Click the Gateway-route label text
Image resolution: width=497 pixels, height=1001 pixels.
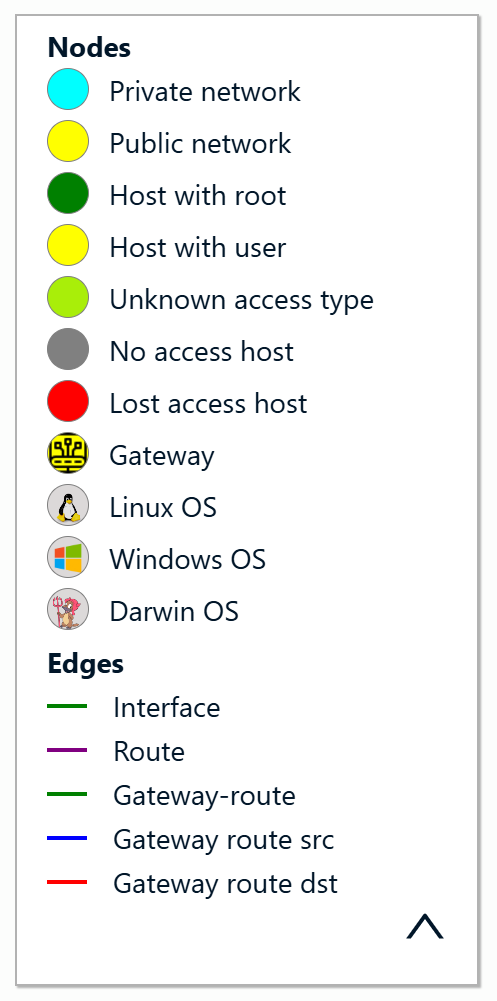pyautogui.click(x=204, y=795)
